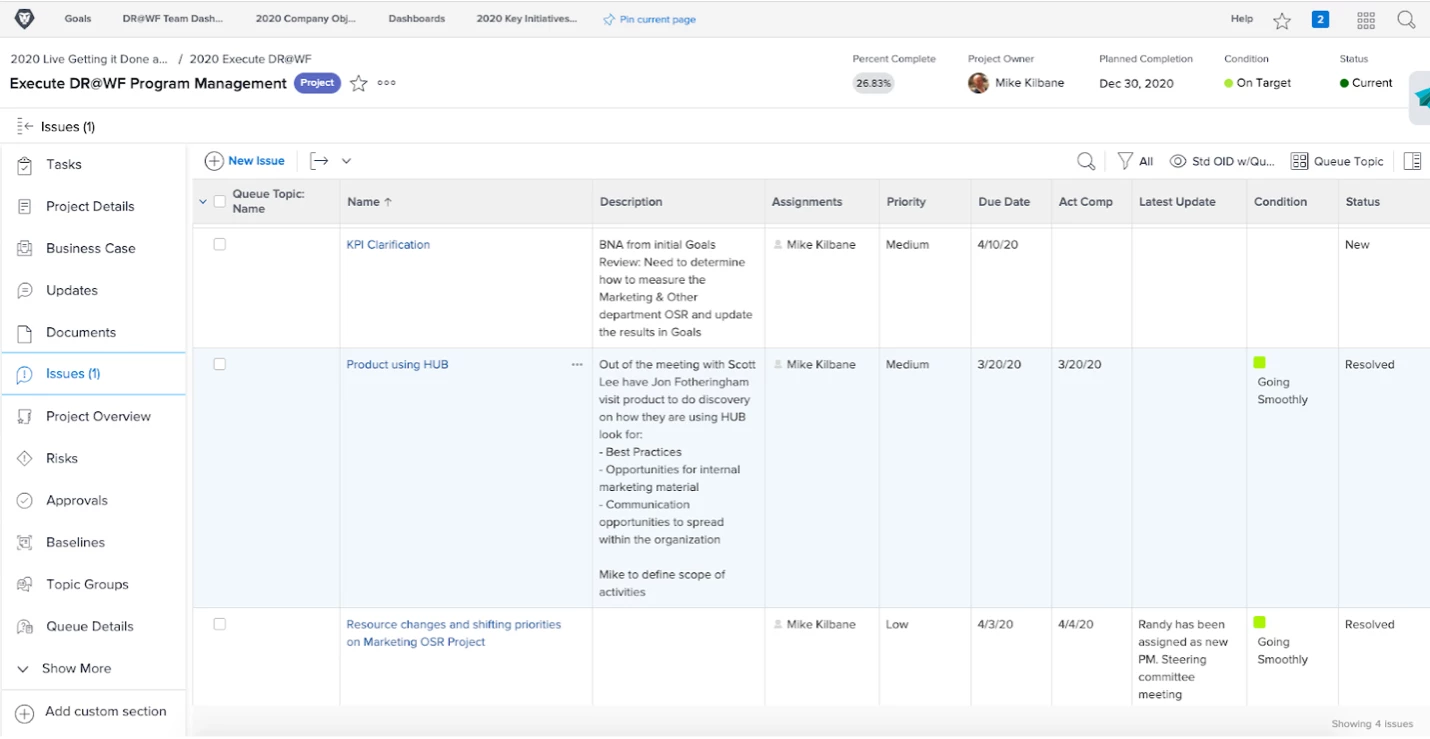The height and width of the screenshot is (739, 1430).
Task: Expand Show More in left sidebar
Action: pos(76,668)
